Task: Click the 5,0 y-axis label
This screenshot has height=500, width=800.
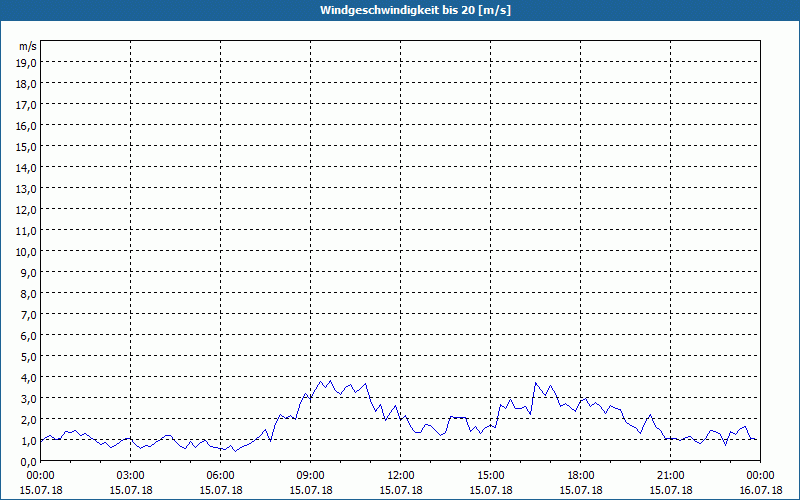Action: 29,357
